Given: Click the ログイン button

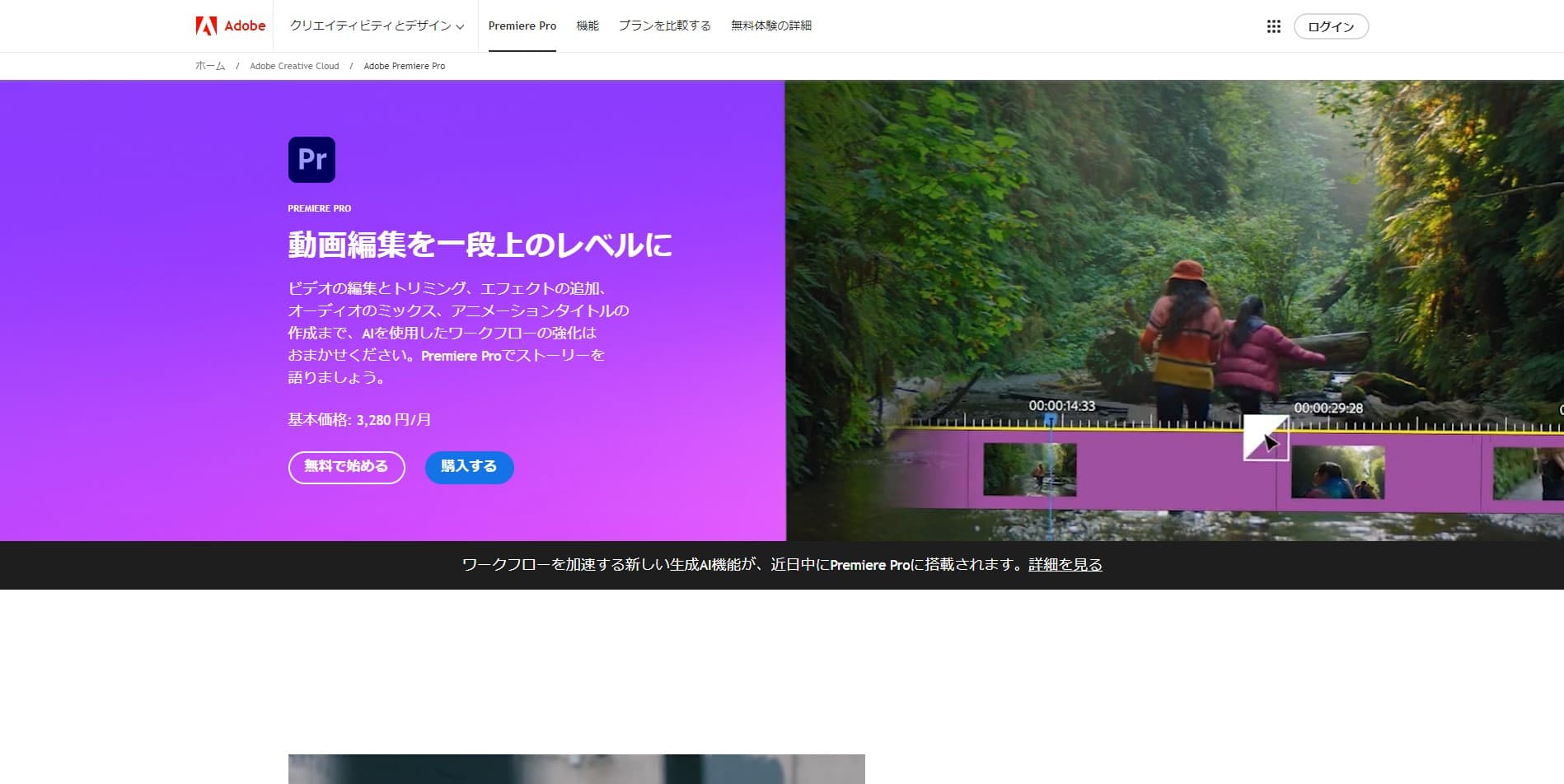Looking at the screenshot, I should [x=1330, y=26].
